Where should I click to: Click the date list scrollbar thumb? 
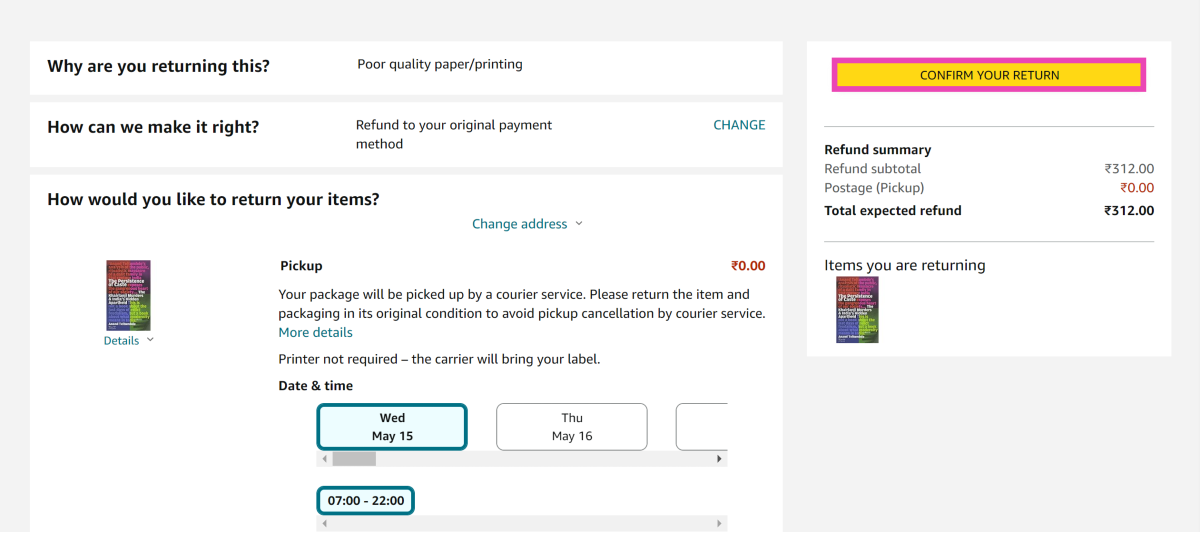[354, 459]
